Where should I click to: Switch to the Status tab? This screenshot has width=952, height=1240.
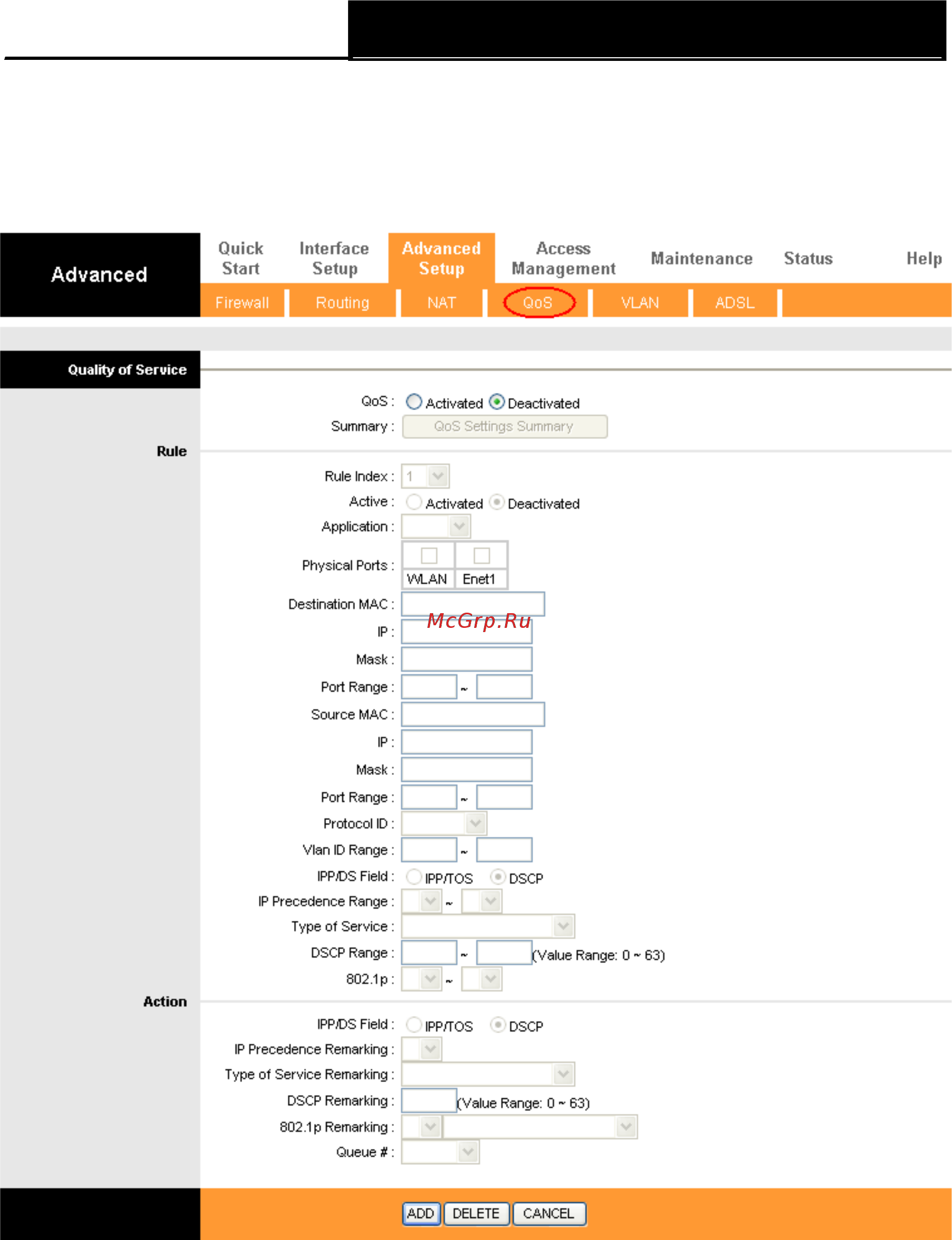[x=808, y=258]
